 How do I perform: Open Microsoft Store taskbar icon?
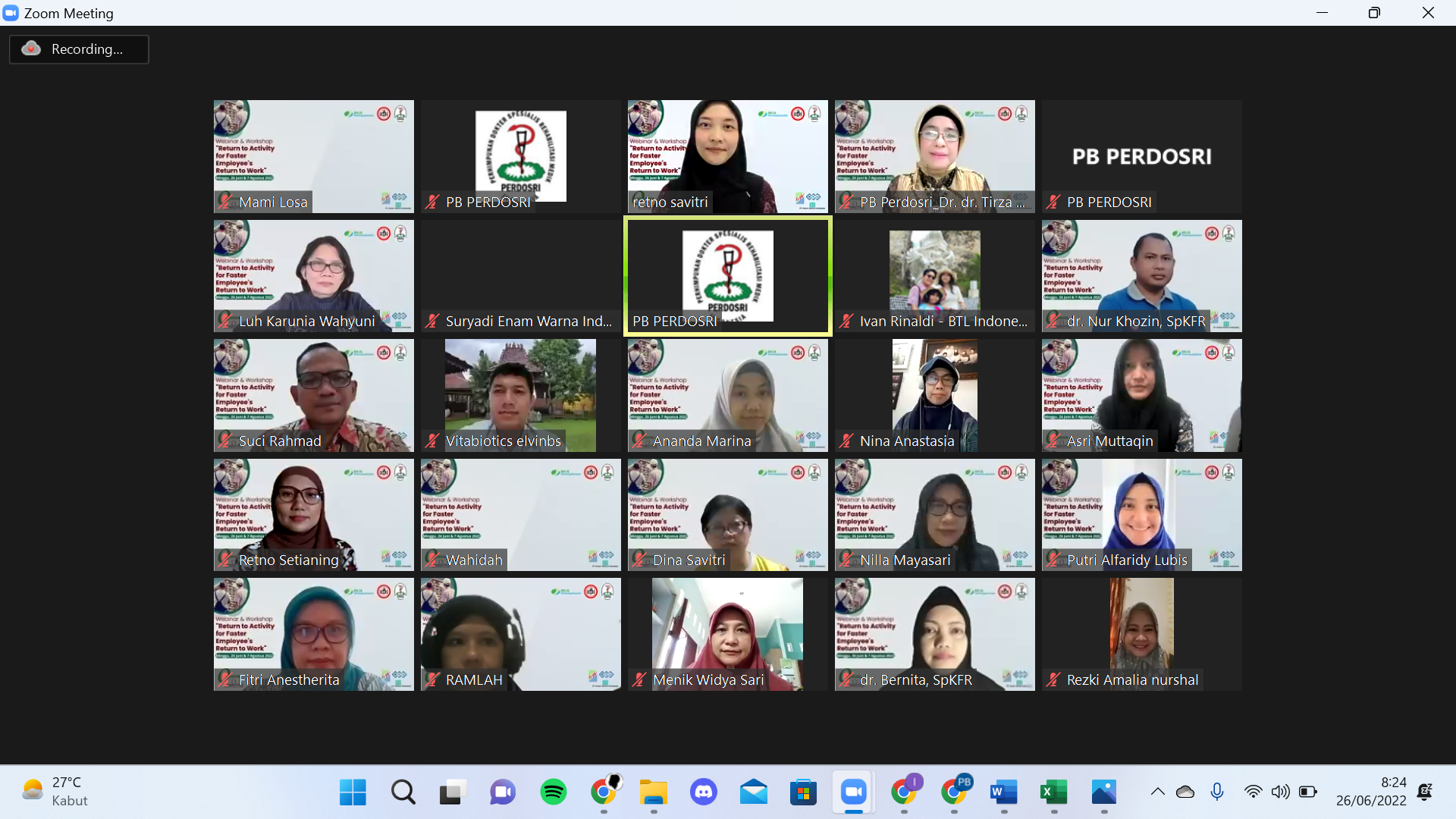coord(803,792)
